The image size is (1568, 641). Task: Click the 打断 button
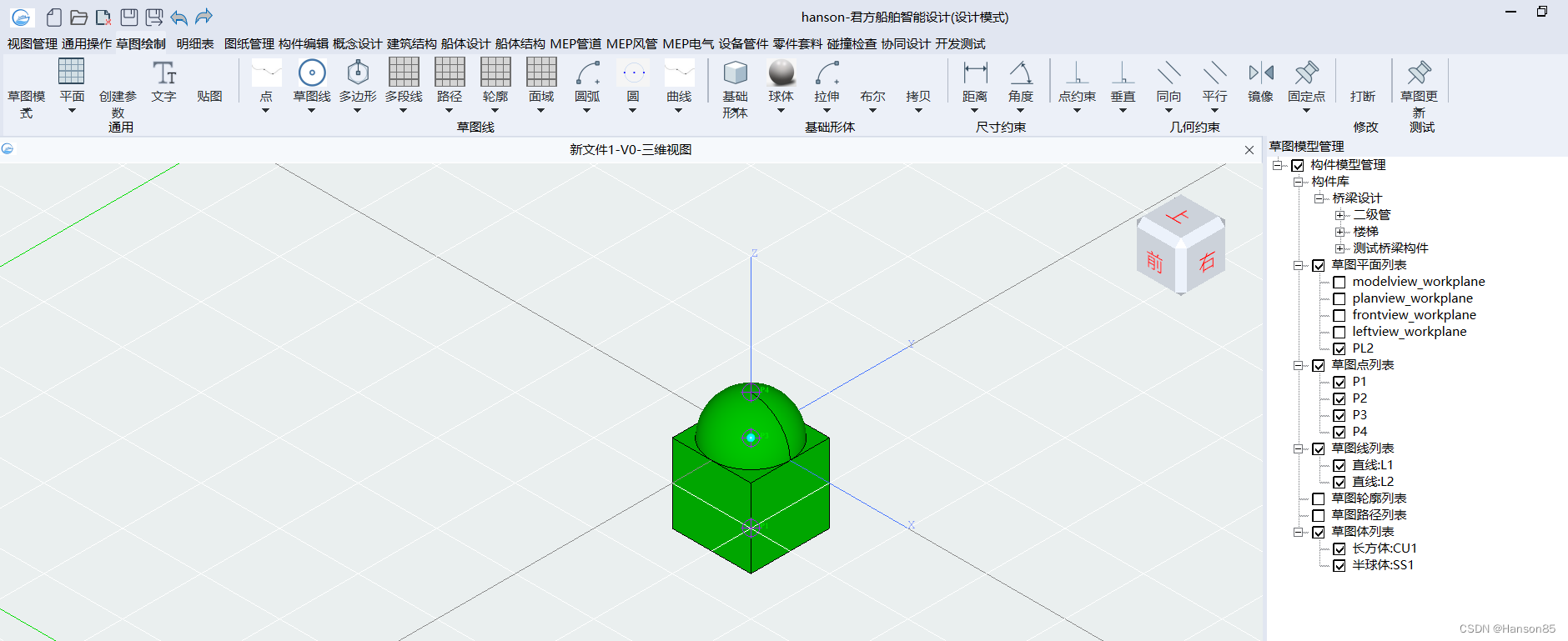tap(1363, 96)
